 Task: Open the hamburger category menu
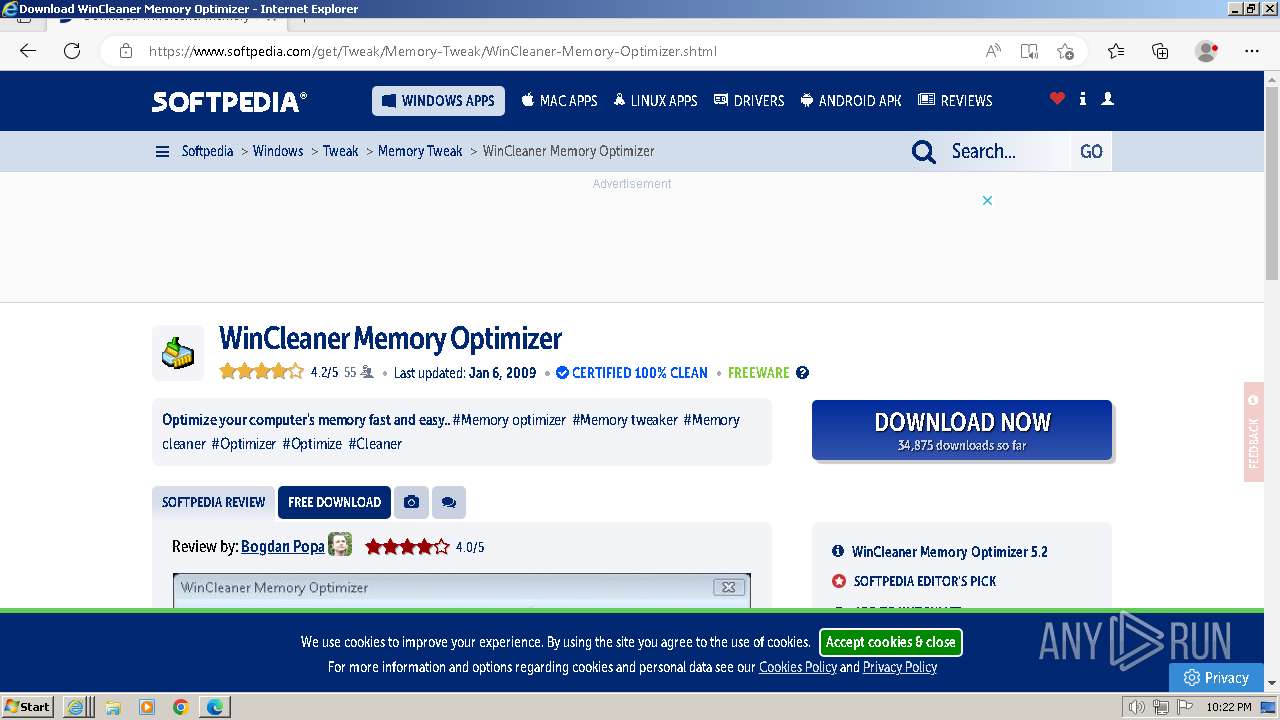(162, 151)
